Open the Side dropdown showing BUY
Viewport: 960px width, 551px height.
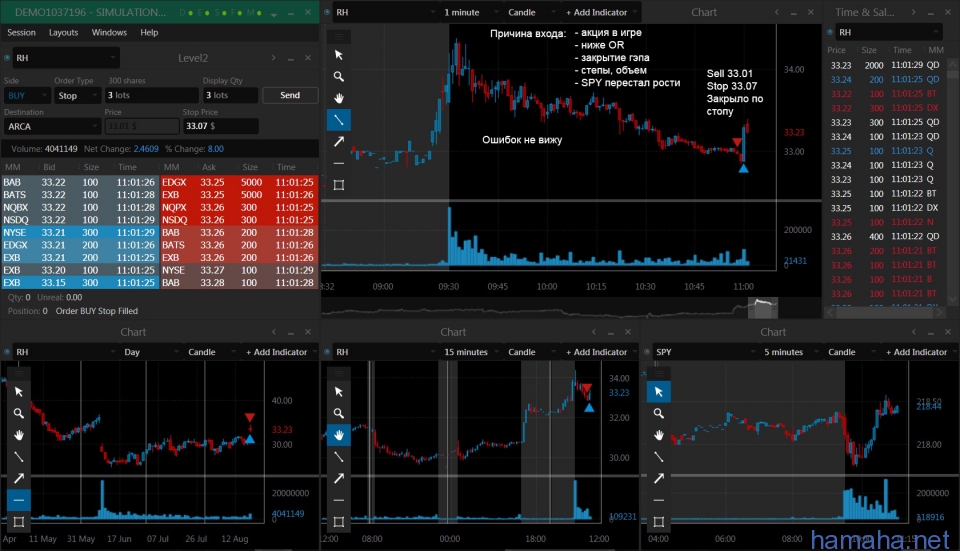pyautogui.click(x=27, y=96)
